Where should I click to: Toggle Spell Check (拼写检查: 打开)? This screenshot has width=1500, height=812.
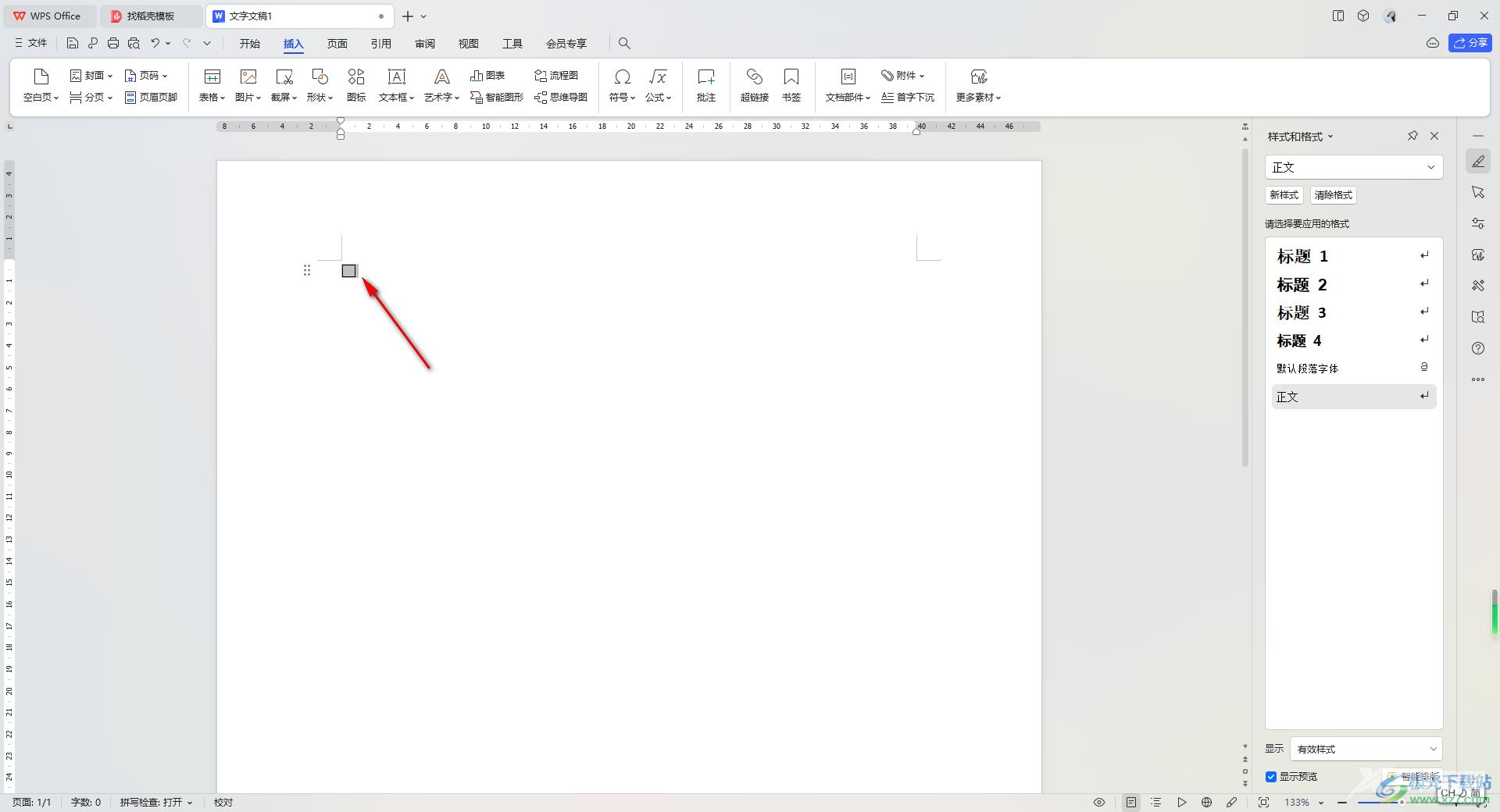[155, 803]
